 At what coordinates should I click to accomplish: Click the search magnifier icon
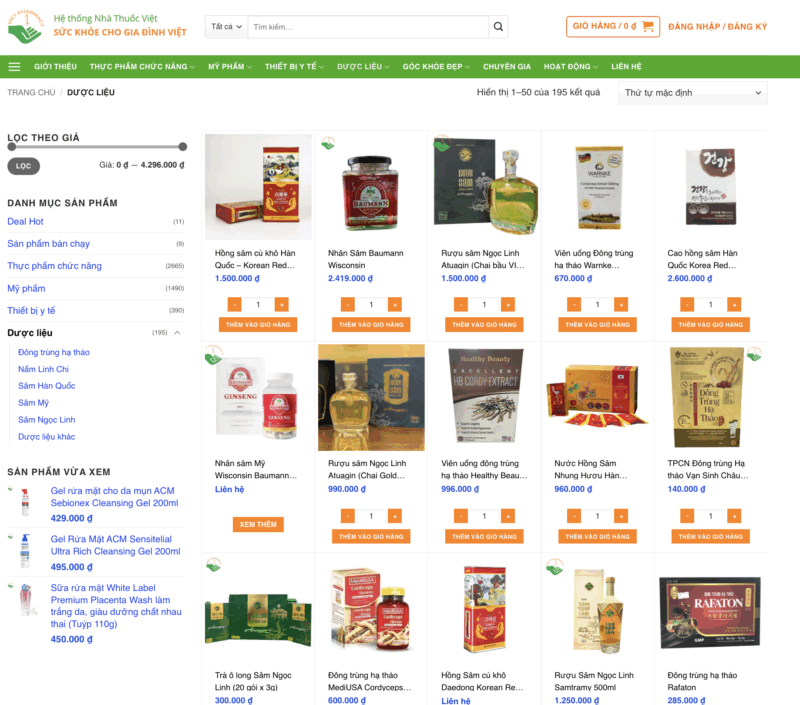498,27
